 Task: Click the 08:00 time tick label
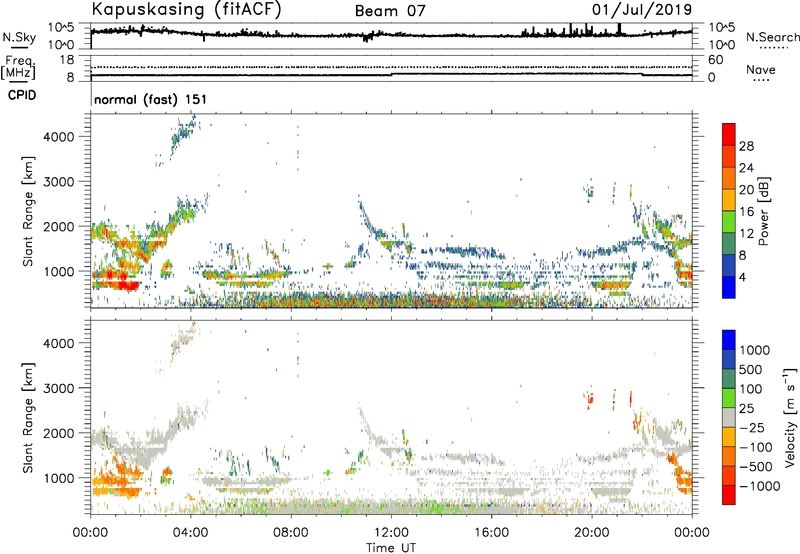click(291, 533)
